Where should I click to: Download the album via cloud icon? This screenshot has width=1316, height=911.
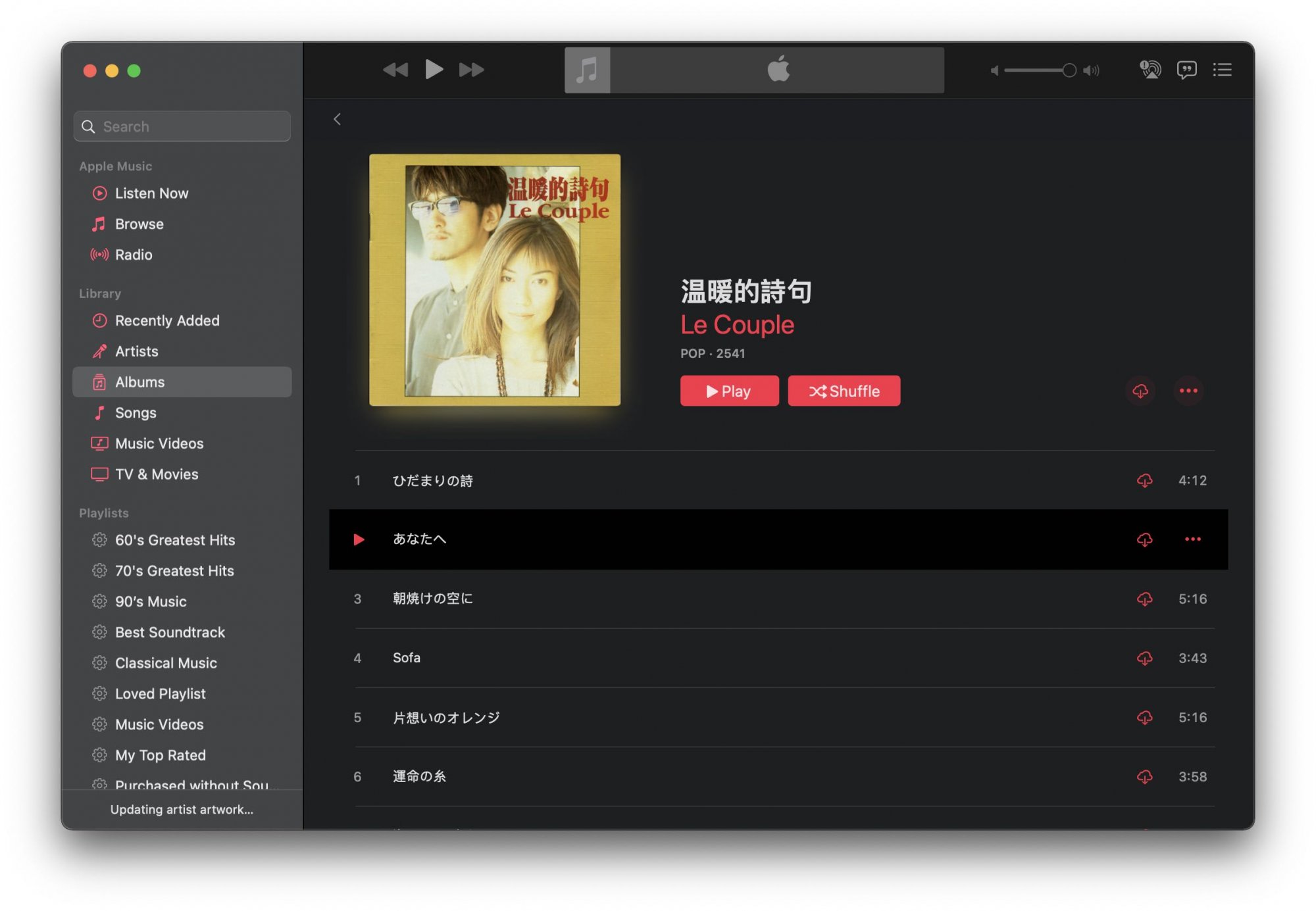pos(1140,391)
